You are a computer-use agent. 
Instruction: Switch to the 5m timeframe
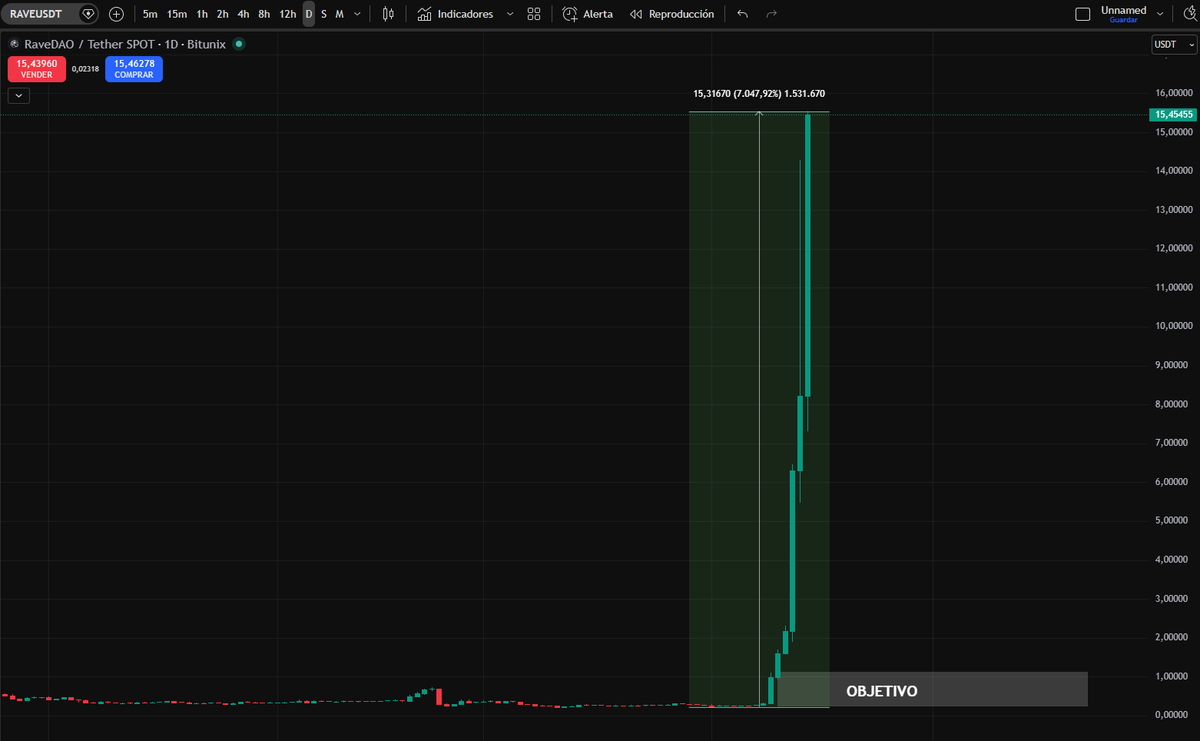pyautogui.click(x=150, y=14)
